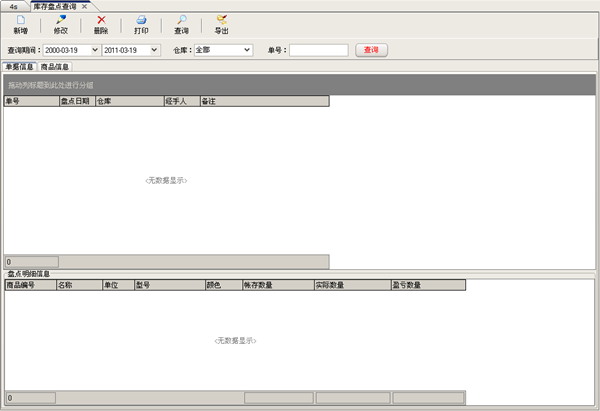Click the 经手人 column header

(180, 101)
